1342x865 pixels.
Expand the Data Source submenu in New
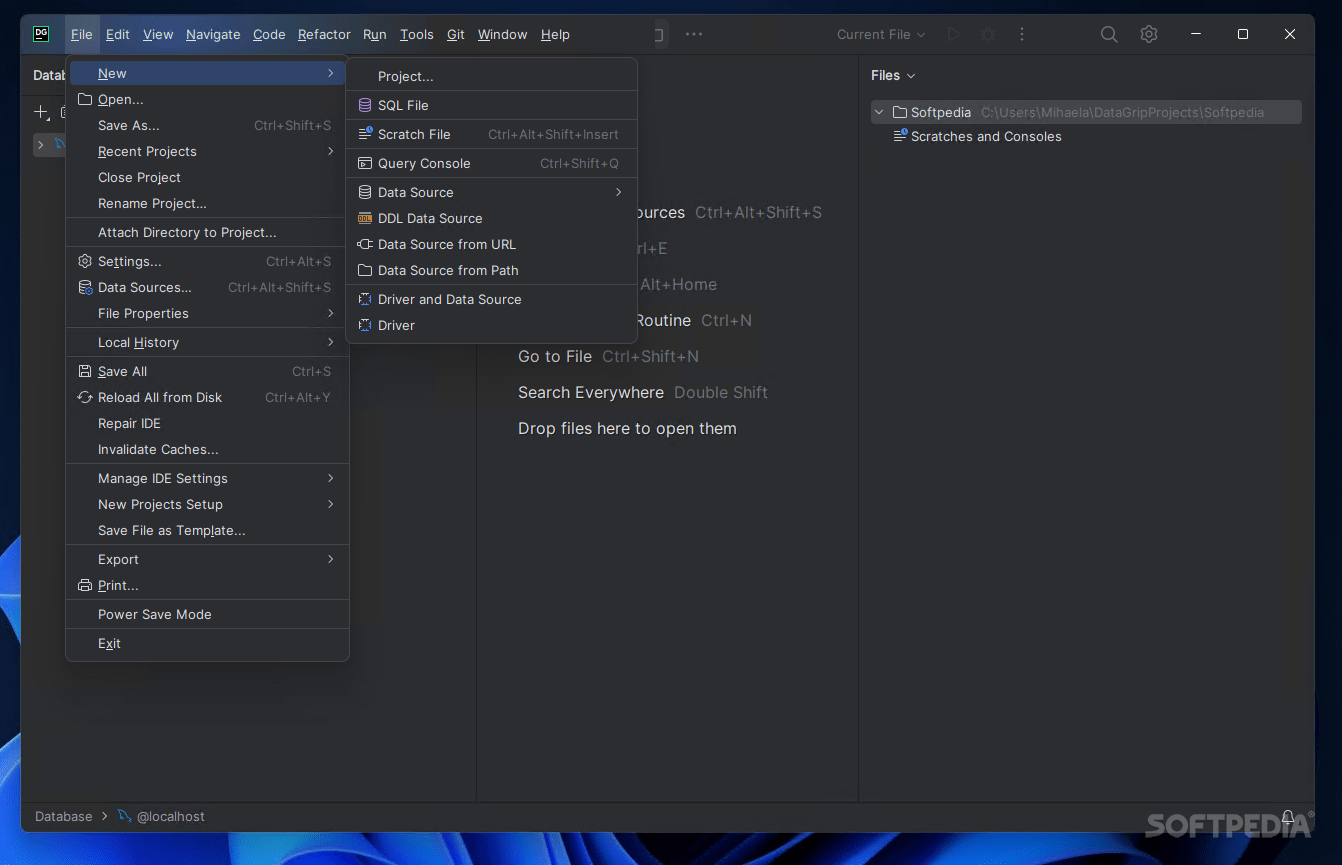pyautogui.click(x=619, y=192)
